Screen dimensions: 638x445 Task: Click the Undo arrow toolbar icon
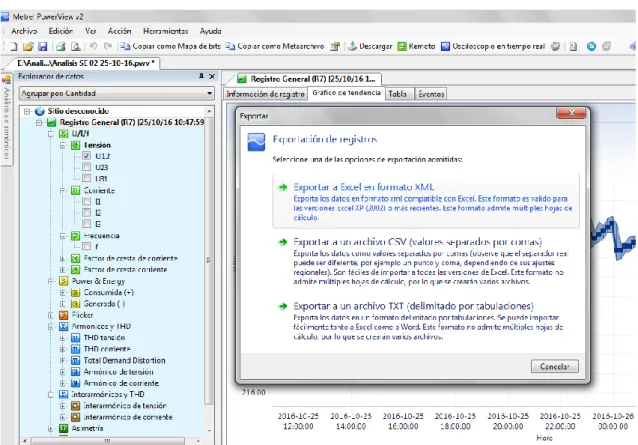point(93,46)
